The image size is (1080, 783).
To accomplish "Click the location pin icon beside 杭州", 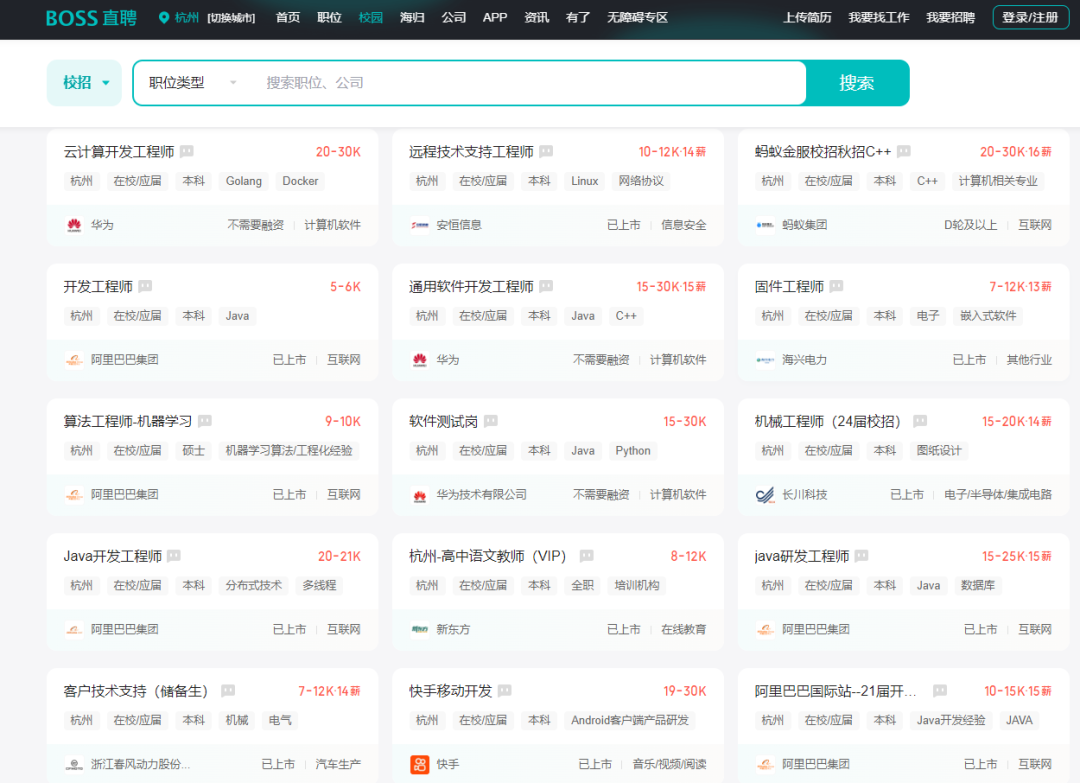I will point(164,18).
